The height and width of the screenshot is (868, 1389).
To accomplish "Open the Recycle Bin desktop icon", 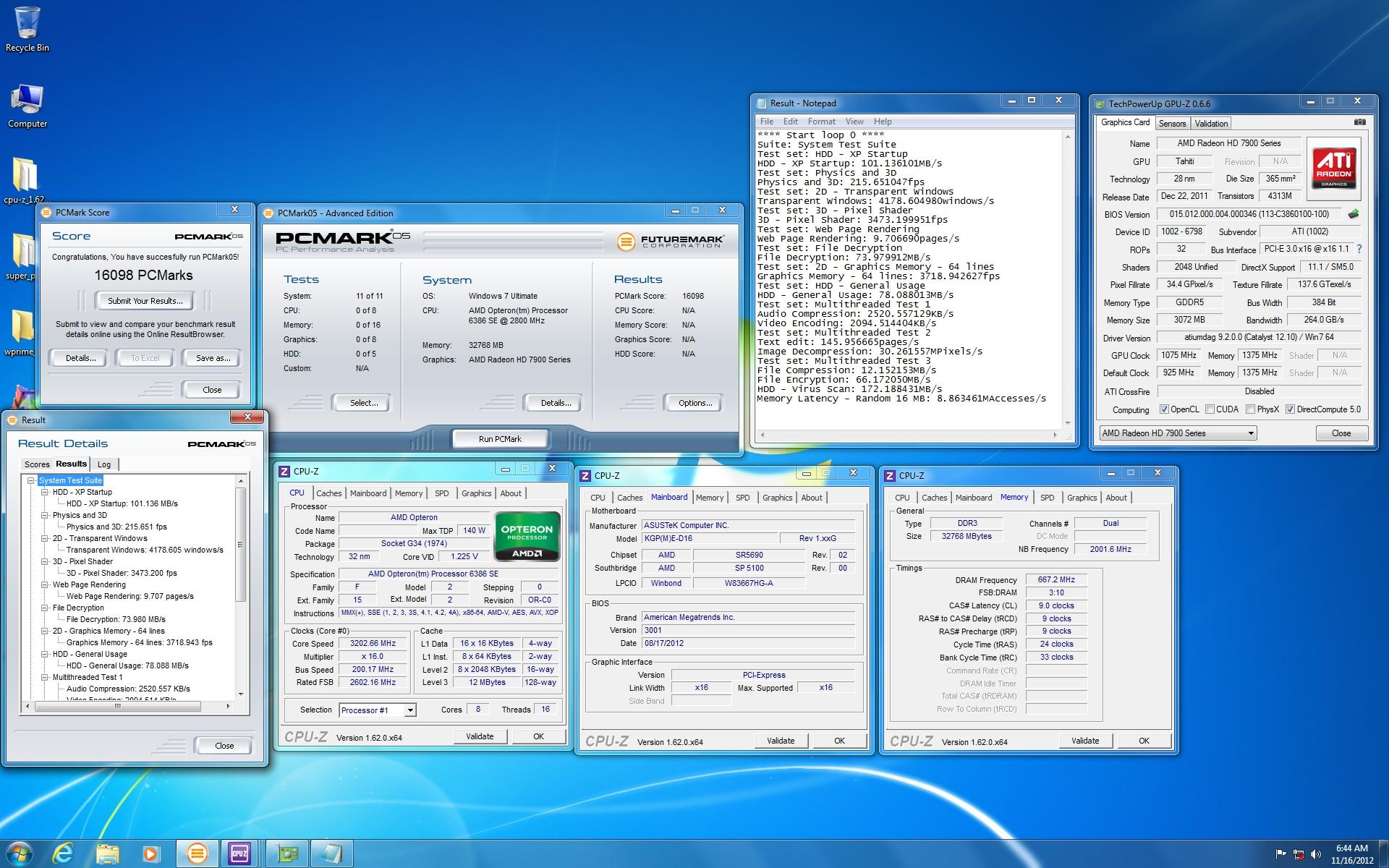I will [27, 30].
